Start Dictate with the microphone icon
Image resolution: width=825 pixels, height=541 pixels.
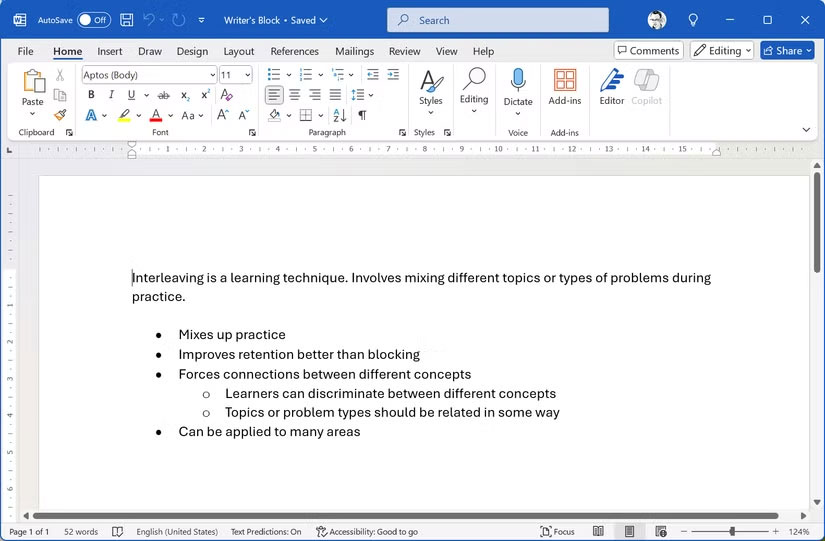click(518, 87)
